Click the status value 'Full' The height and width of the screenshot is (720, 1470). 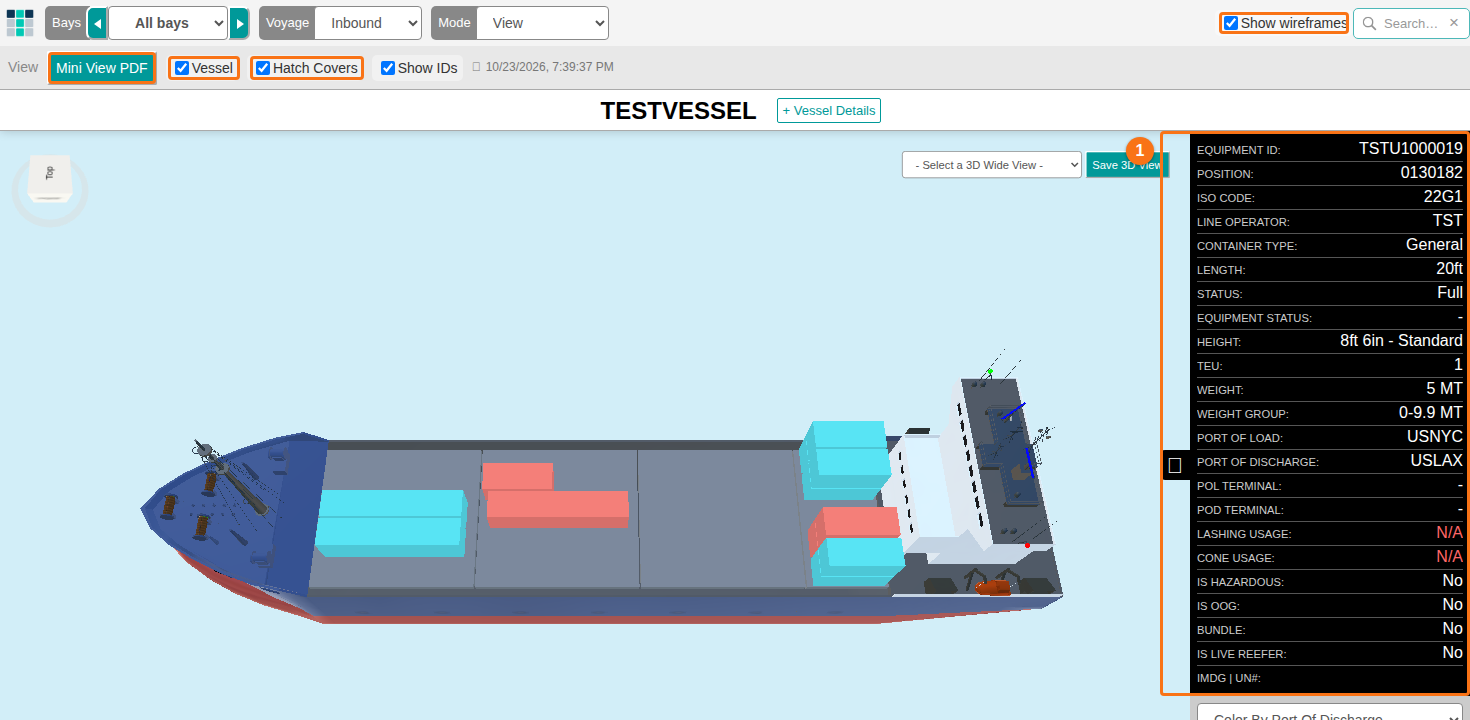click(x=1450, y=293)
